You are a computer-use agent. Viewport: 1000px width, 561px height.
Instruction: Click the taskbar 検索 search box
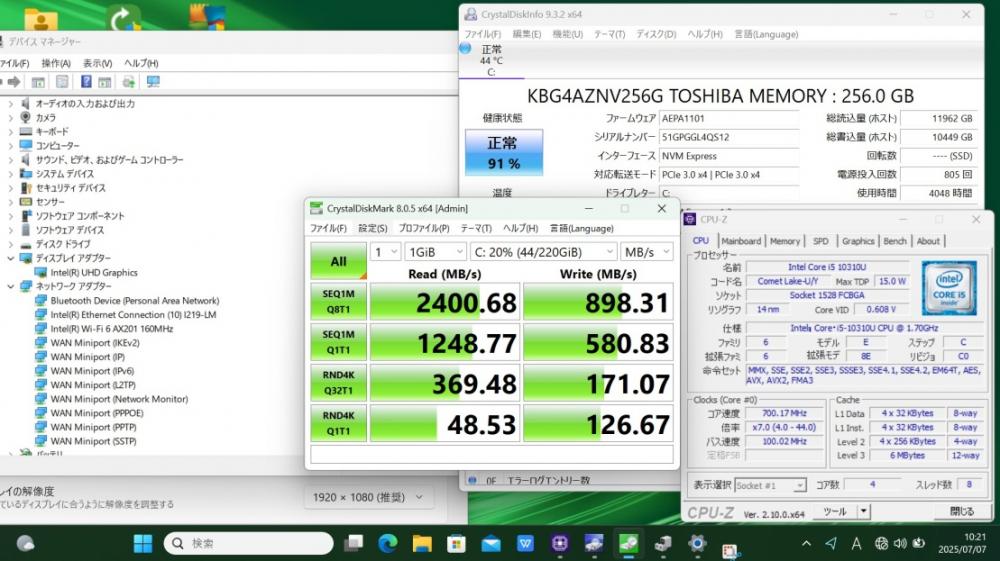(249, 543)
